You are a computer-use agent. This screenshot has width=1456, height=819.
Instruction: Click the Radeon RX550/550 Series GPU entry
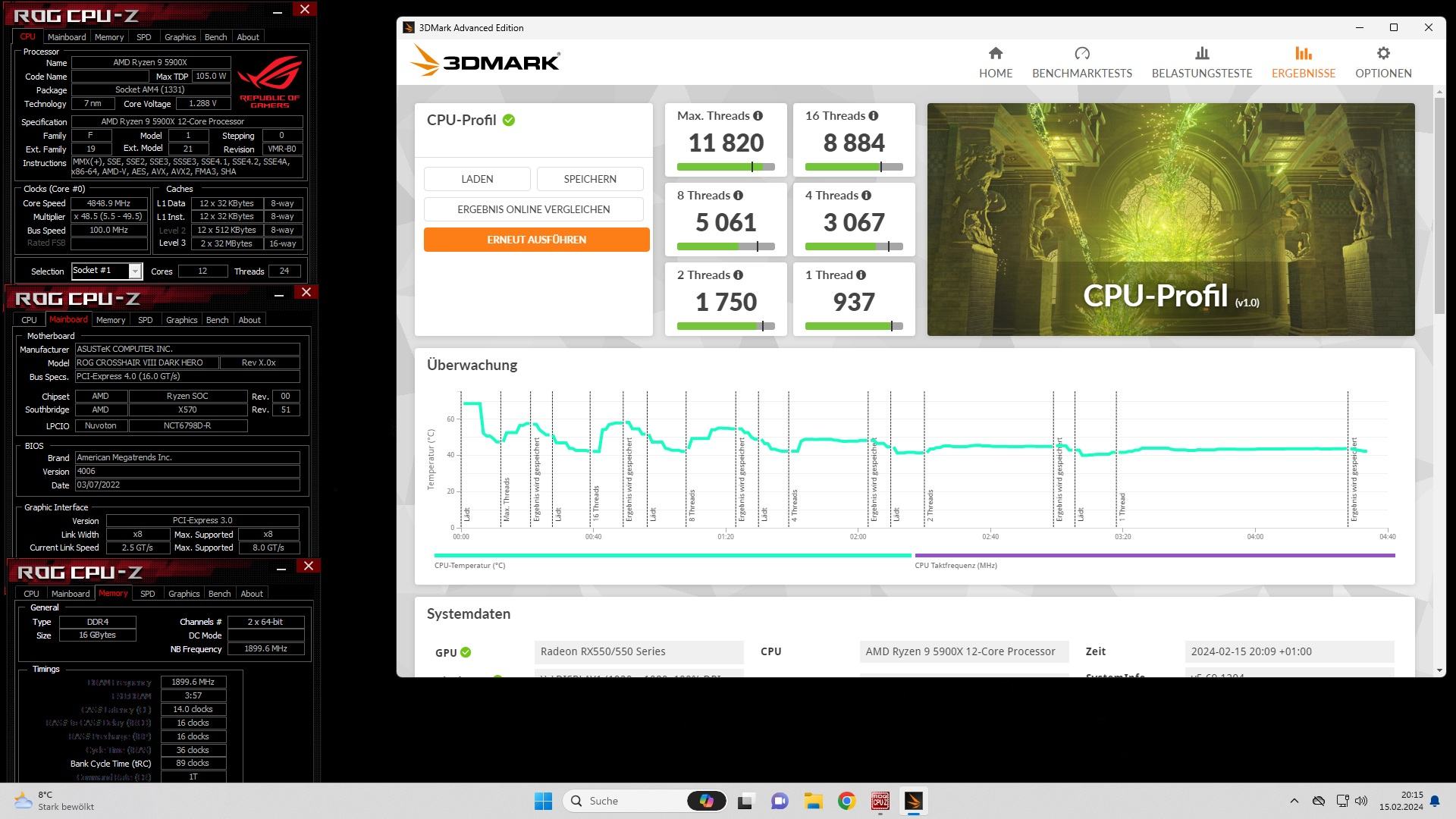click(639, 651)
